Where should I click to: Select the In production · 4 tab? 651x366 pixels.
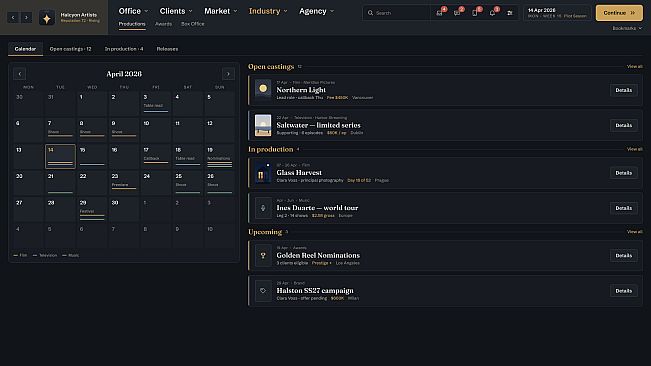(124, 49)
